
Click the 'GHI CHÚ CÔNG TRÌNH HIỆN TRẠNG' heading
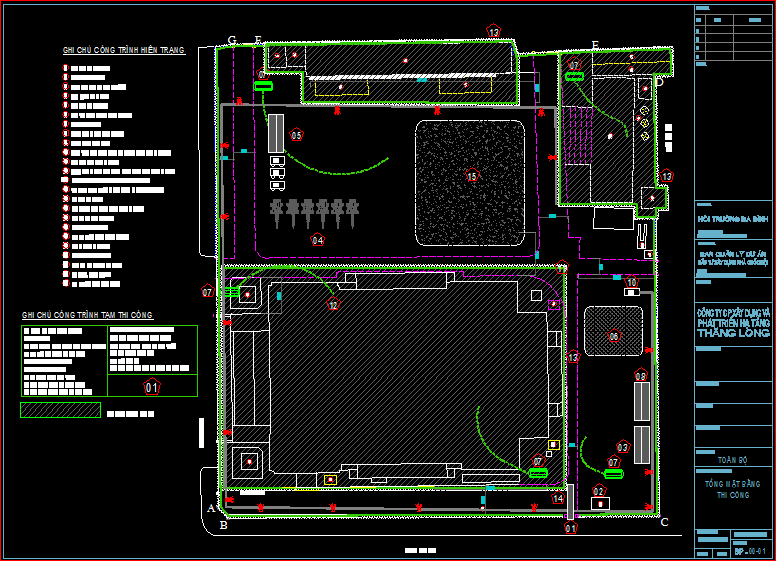click(x=123, y=50)
